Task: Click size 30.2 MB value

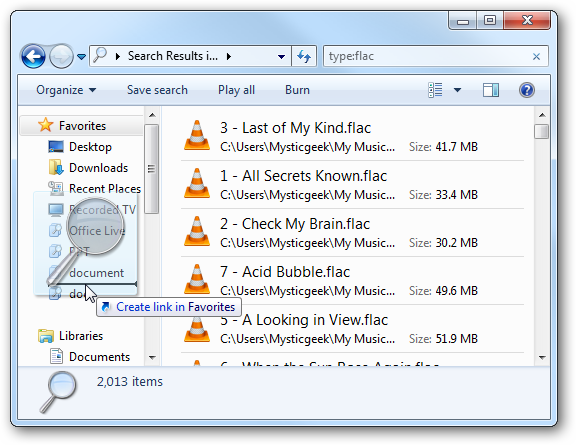Action: click(x=456, y=243)
